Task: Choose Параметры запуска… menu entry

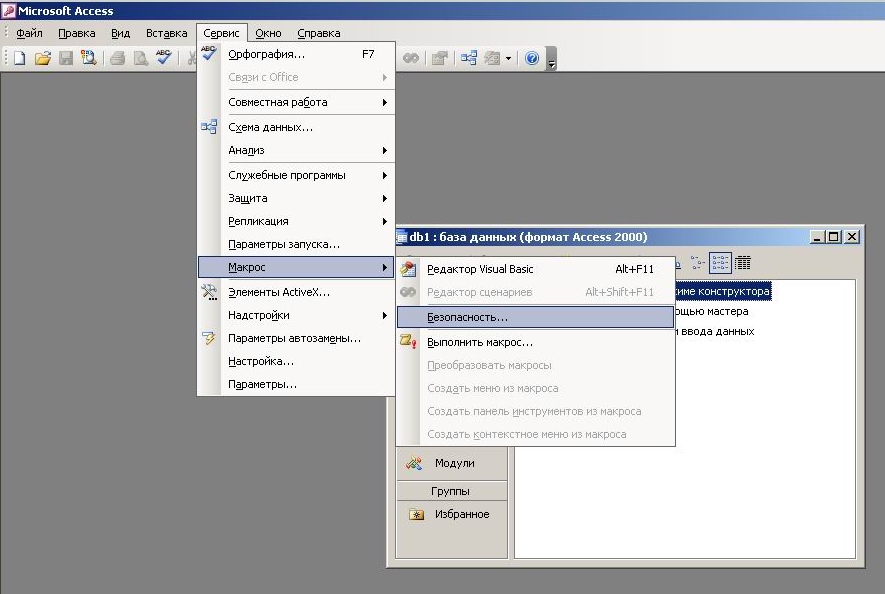Action: (296, 244)
